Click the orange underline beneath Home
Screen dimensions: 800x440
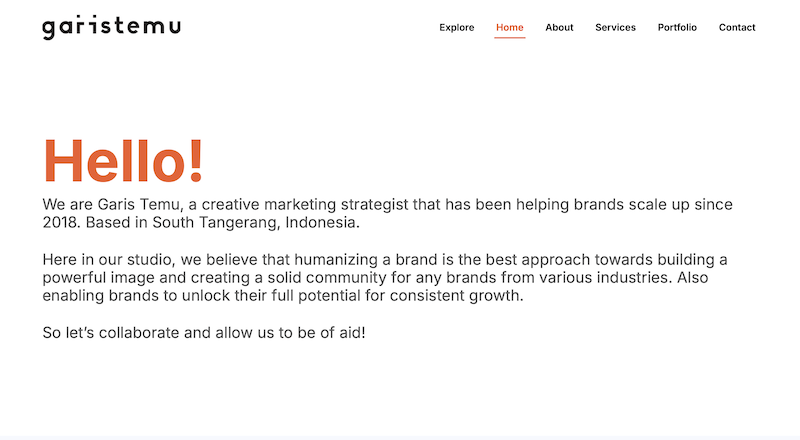509,38
